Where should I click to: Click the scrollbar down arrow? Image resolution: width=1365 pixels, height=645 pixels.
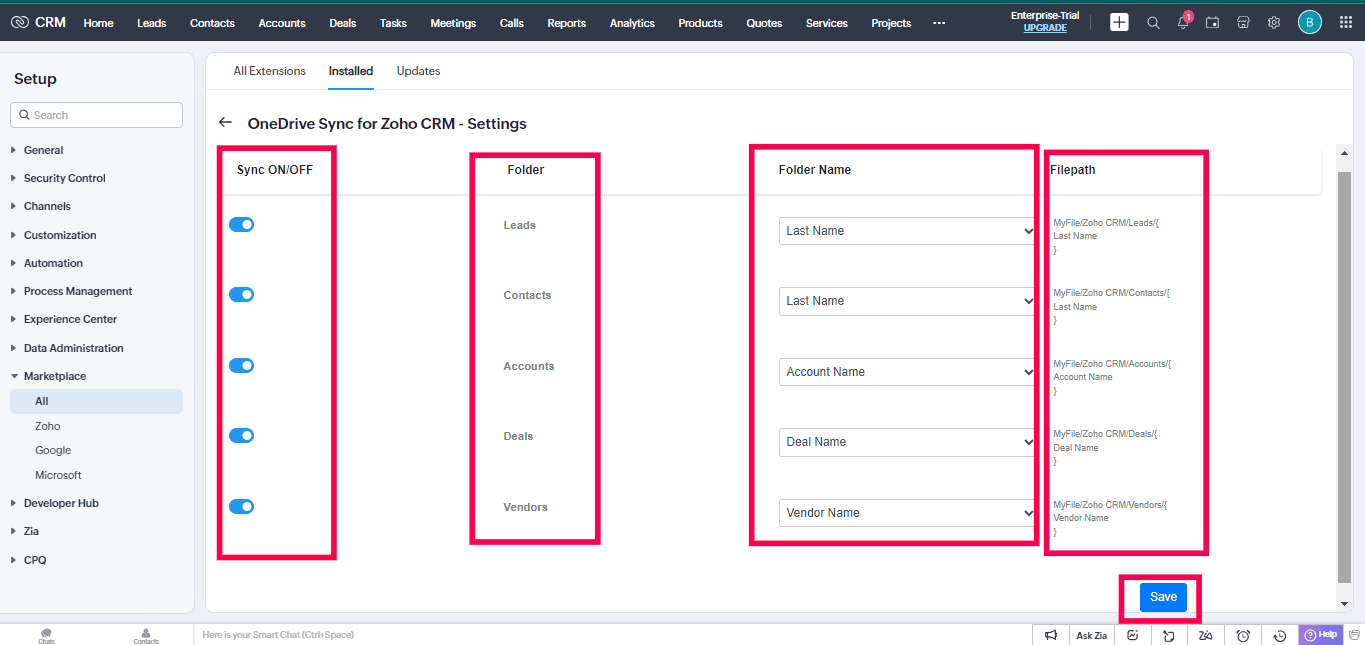1344,604
